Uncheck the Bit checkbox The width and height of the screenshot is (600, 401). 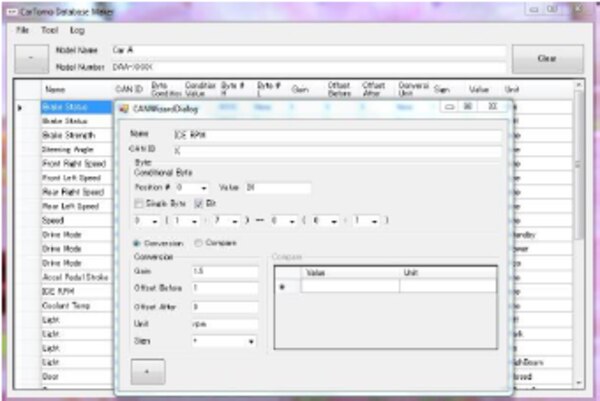point(198,204)
